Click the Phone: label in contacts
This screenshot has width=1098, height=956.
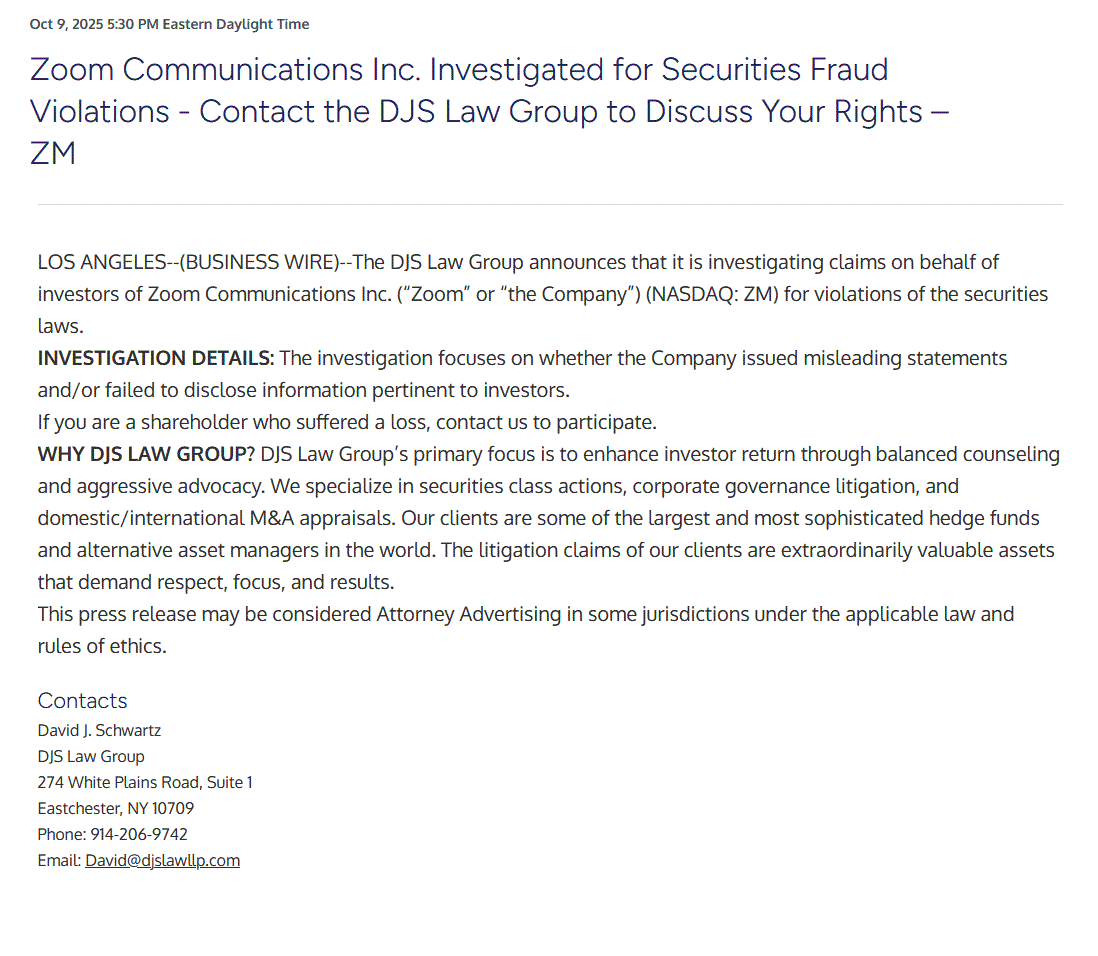(61, 834)
